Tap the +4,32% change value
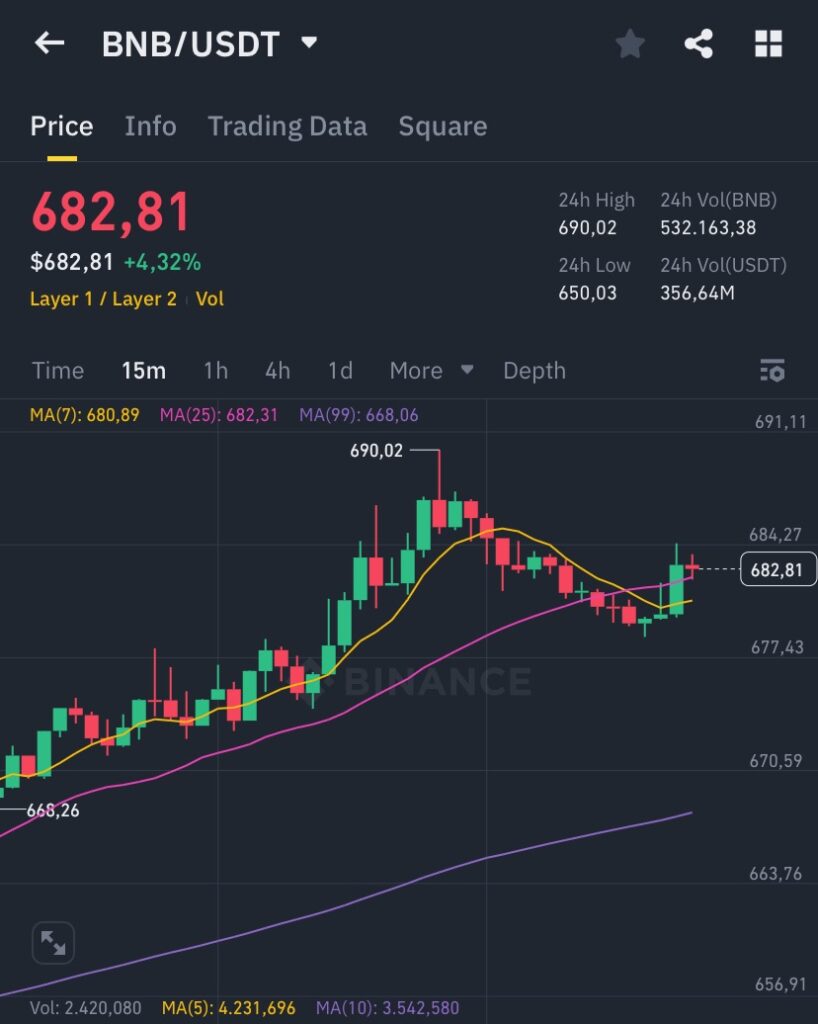This screenshot has height=1024, width=818. (163, 263)
